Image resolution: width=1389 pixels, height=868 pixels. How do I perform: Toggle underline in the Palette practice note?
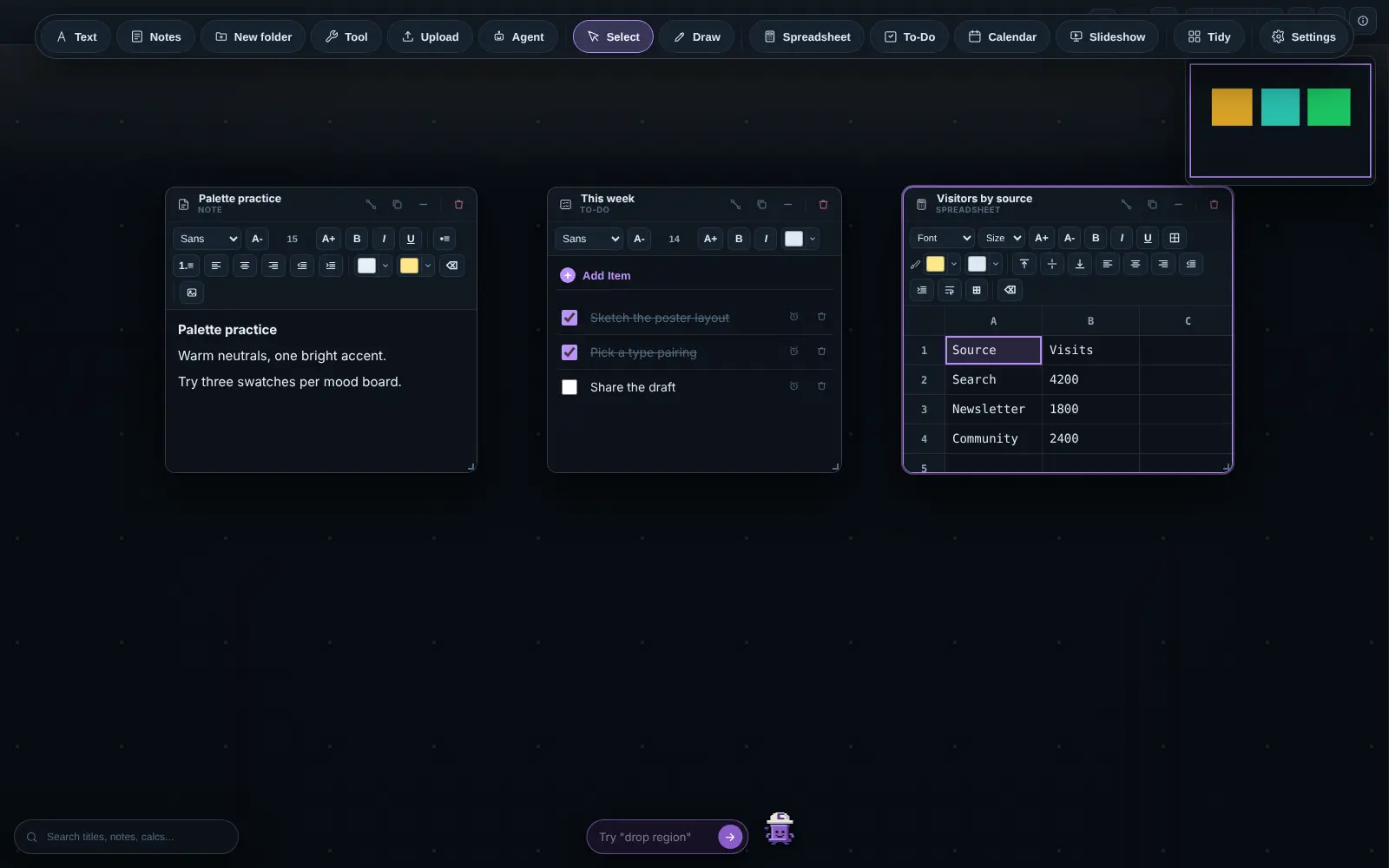tap(411, 239)
